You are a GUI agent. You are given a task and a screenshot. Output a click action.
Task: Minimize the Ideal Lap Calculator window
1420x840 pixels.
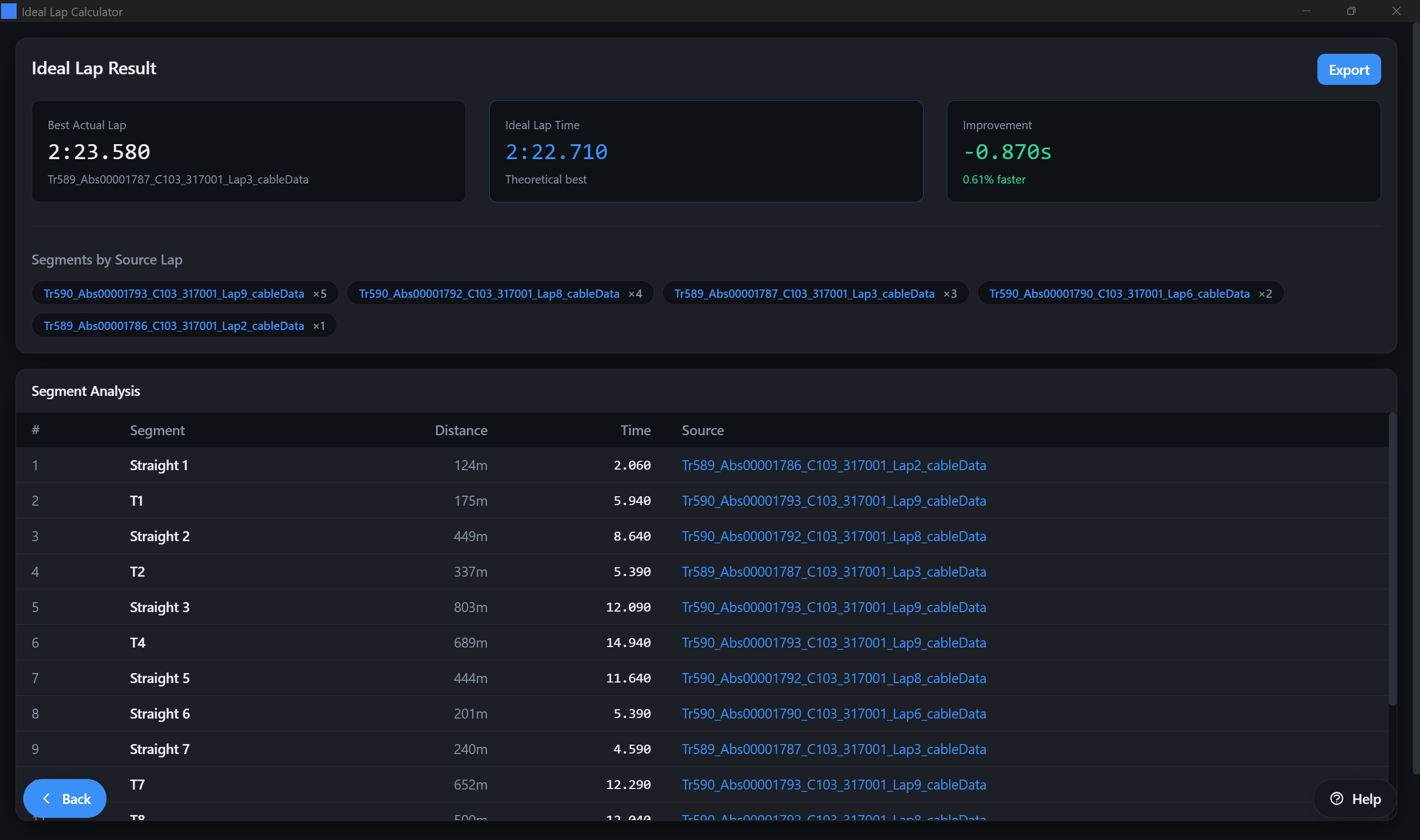tap(1306, 11)
